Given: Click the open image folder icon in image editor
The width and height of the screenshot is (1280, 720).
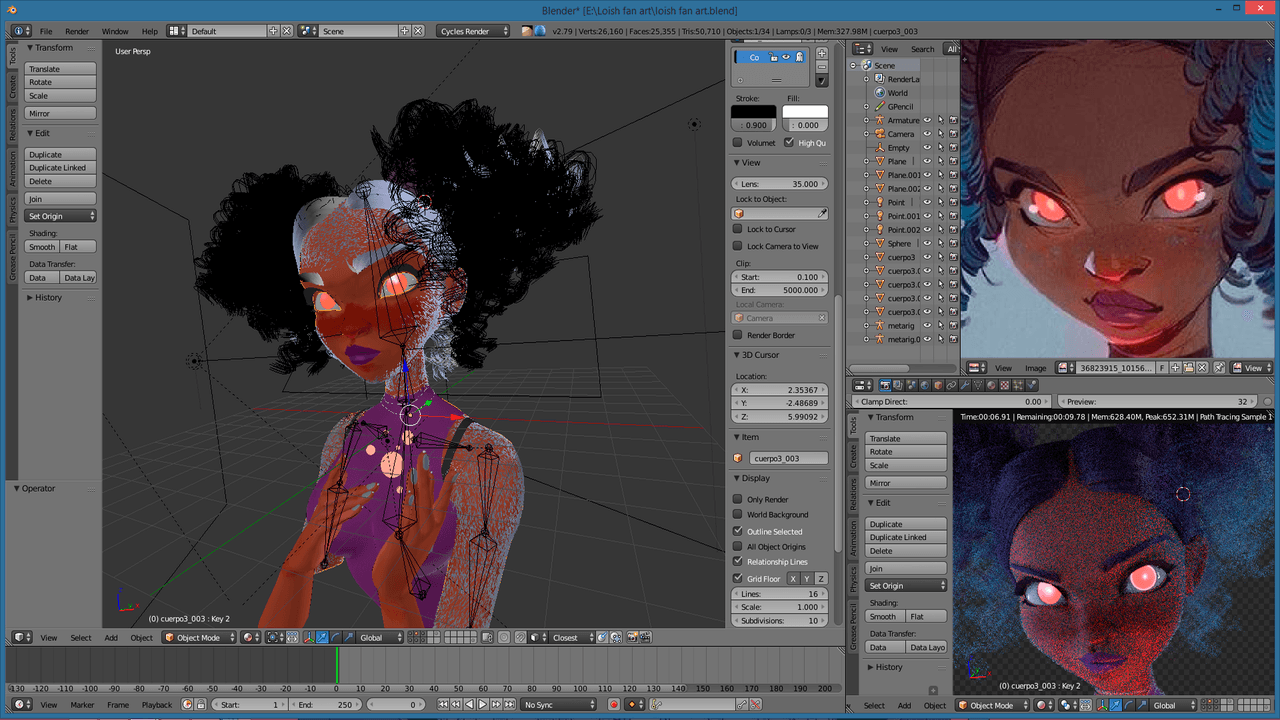Looking at the screenshot, I should click(1189, 368).
